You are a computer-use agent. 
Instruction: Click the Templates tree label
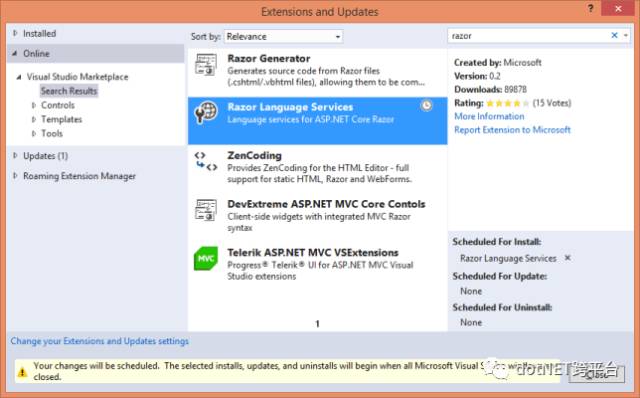(62, 120)
